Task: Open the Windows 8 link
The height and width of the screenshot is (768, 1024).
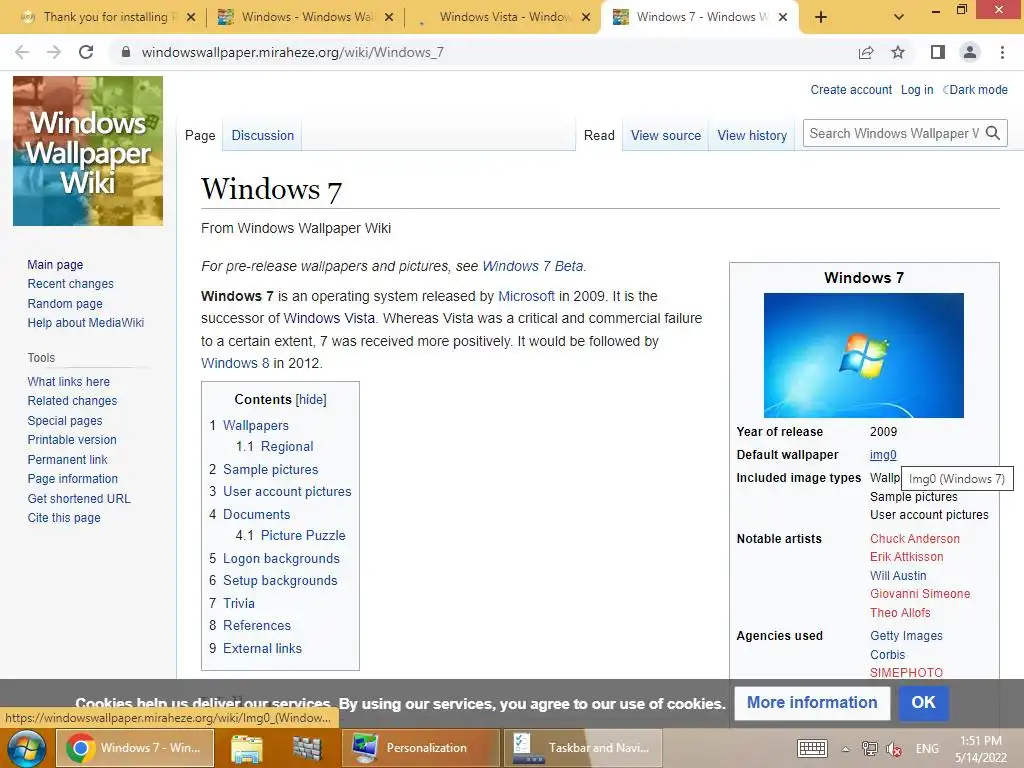Action: click(x=235, y=363)
